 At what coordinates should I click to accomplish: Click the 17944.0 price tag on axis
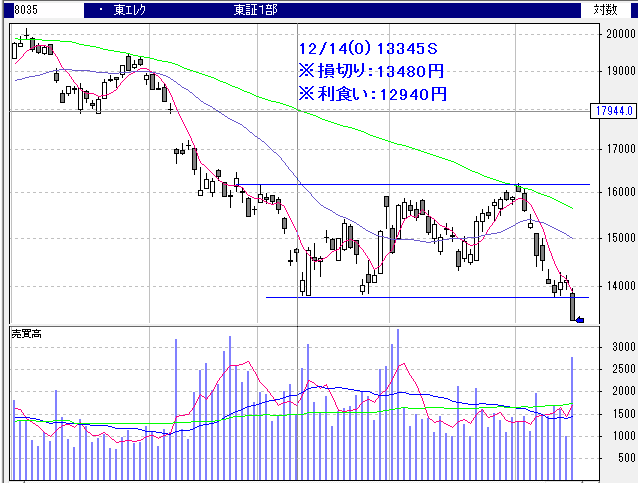(611, 111)
